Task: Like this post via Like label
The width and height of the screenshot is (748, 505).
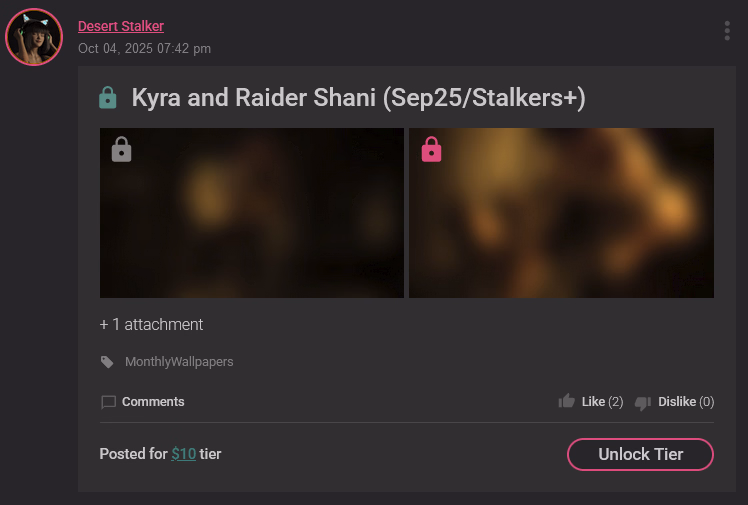Action: tap(593, 402)
